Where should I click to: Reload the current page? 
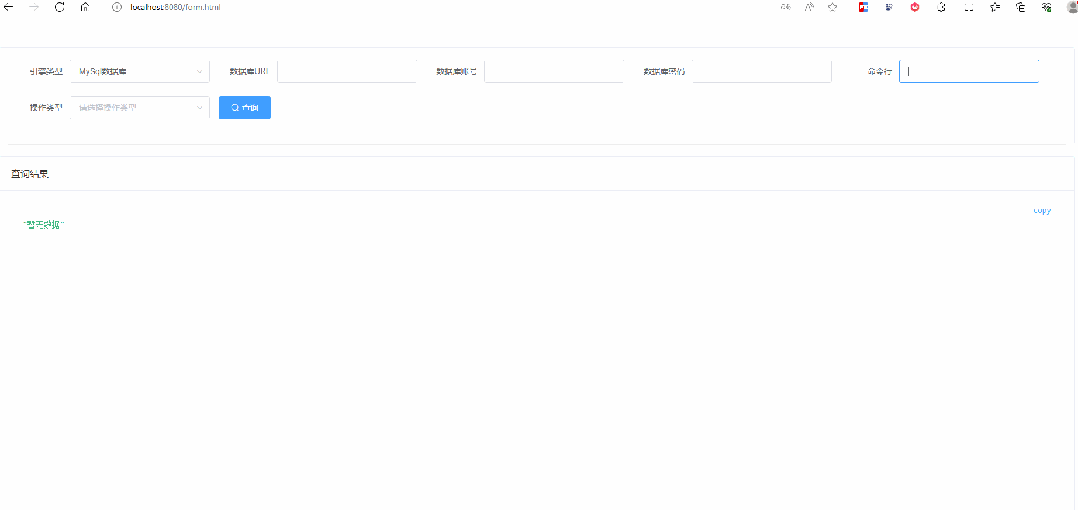coord(60,8)
